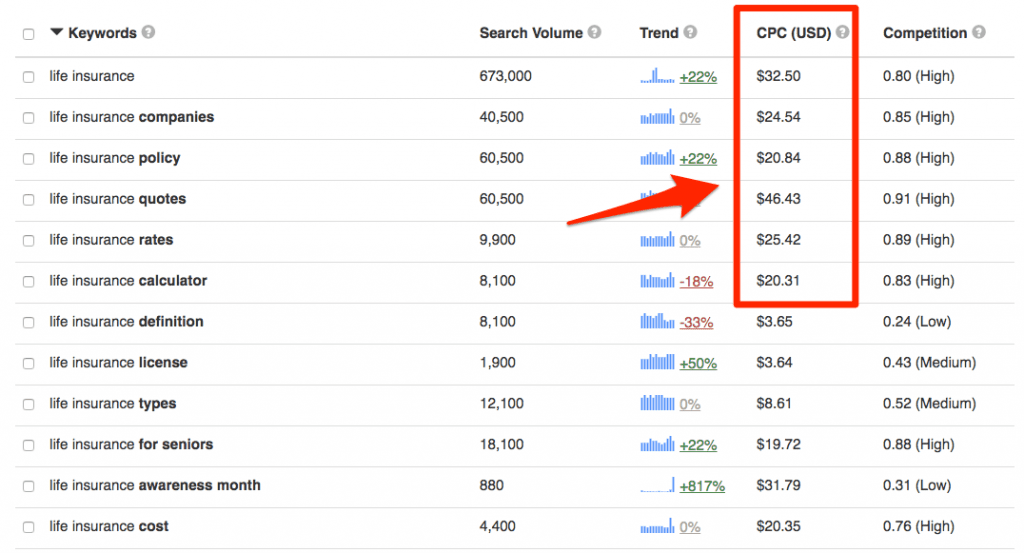The height and width of the screenshot is (553, 1024).
Task: Click the help icon beside Trend
Action: coord(690,32)
